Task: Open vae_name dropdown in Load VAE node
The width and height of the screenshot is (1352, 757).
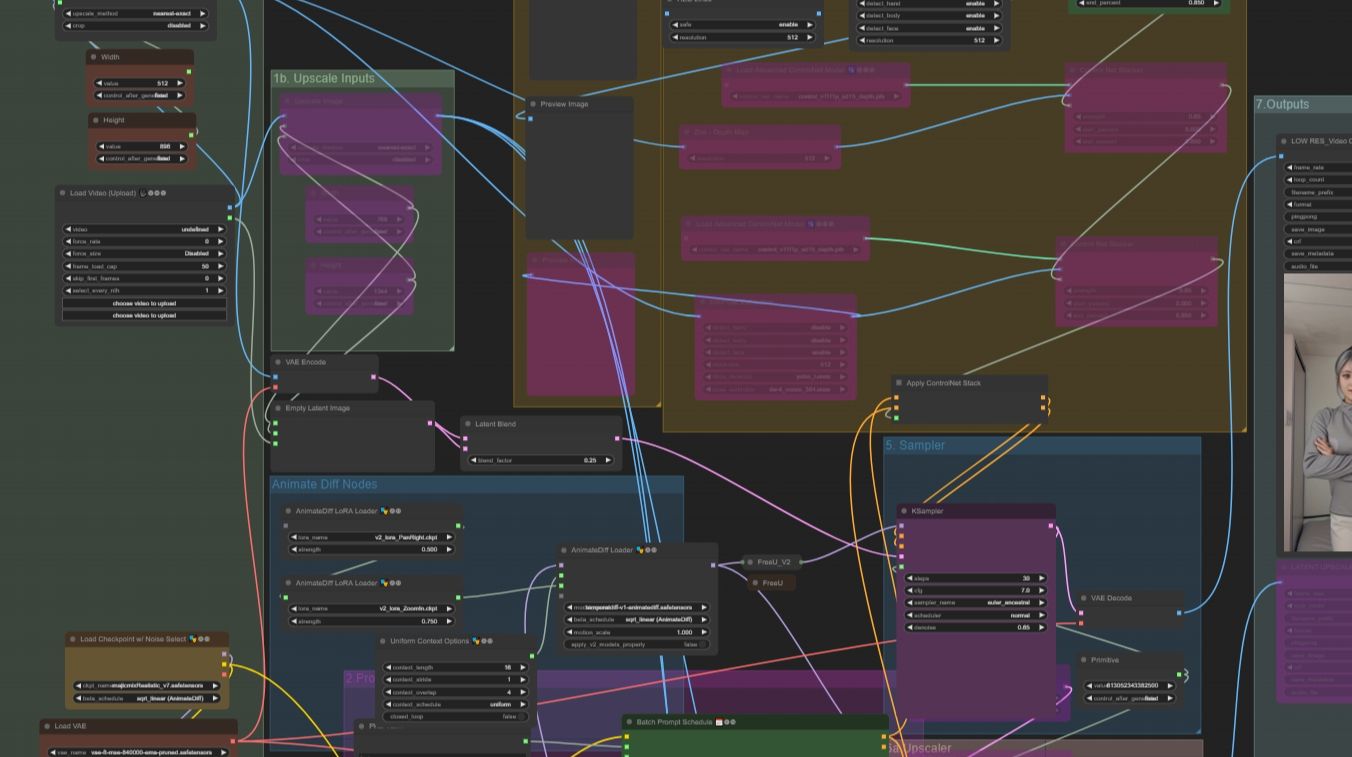Action: point(138,752)
